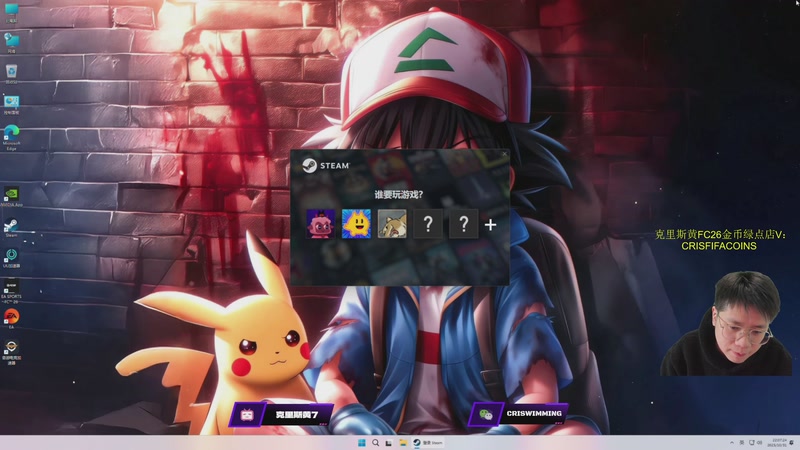Launch Microsoft Edge from the desktop
The image size is (800, 450).
click(11, 137)
